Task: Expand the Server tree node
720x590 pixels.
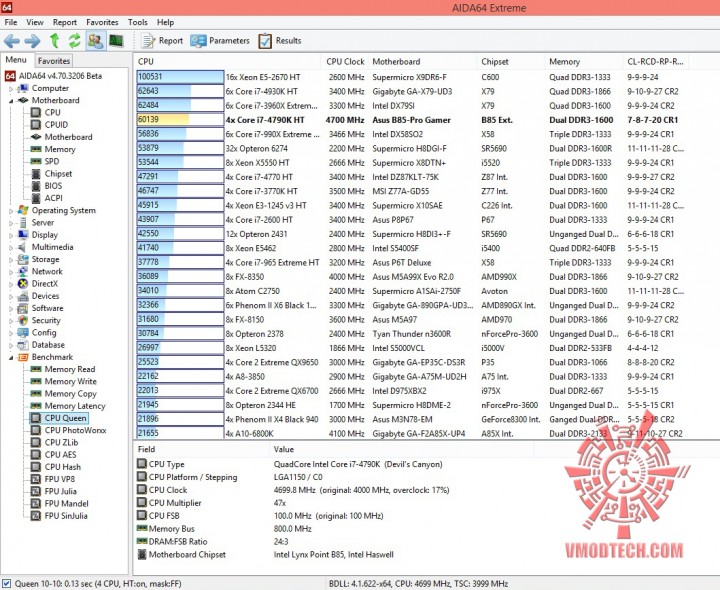Action: (11, 223)
